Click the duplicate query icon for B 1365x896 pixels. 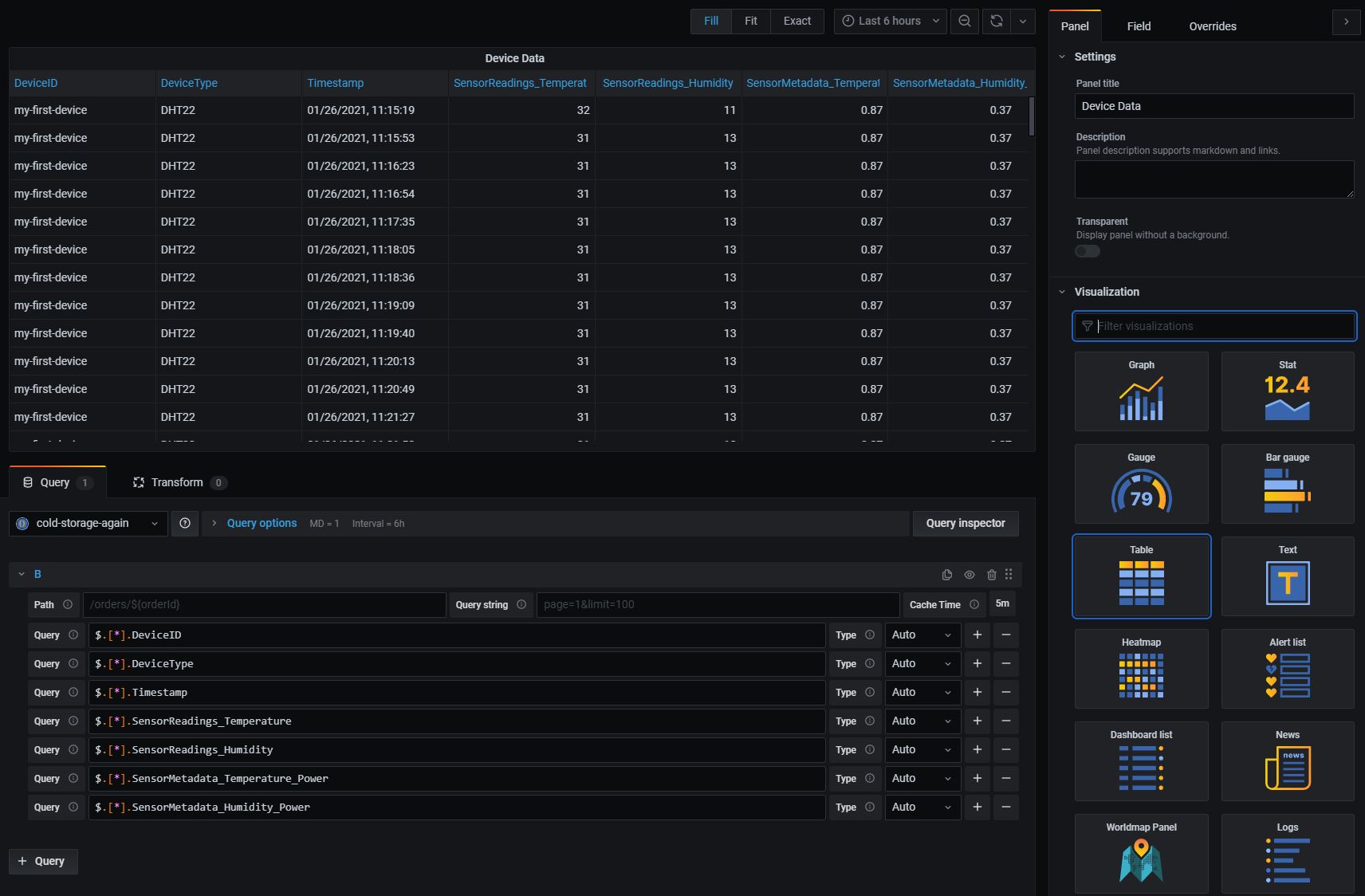[x=947, y=575]
